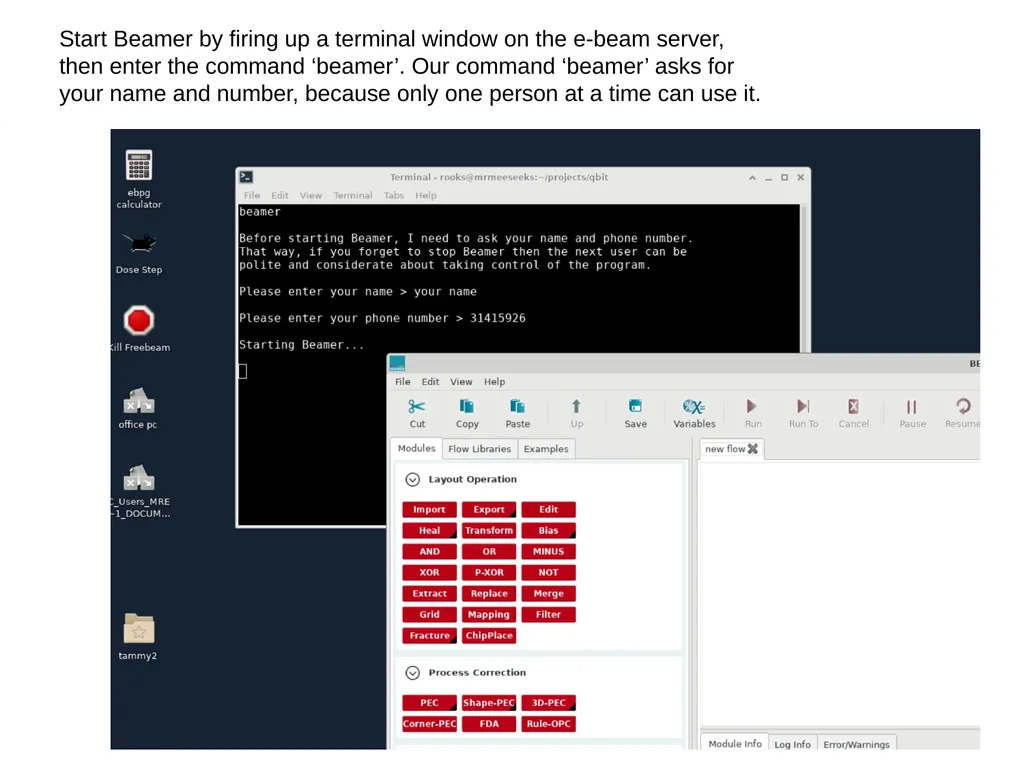Save the flow with the Save icon
Image resolution: width=1024 pixels, height=768 pixels.
click(x=635, y=407)
